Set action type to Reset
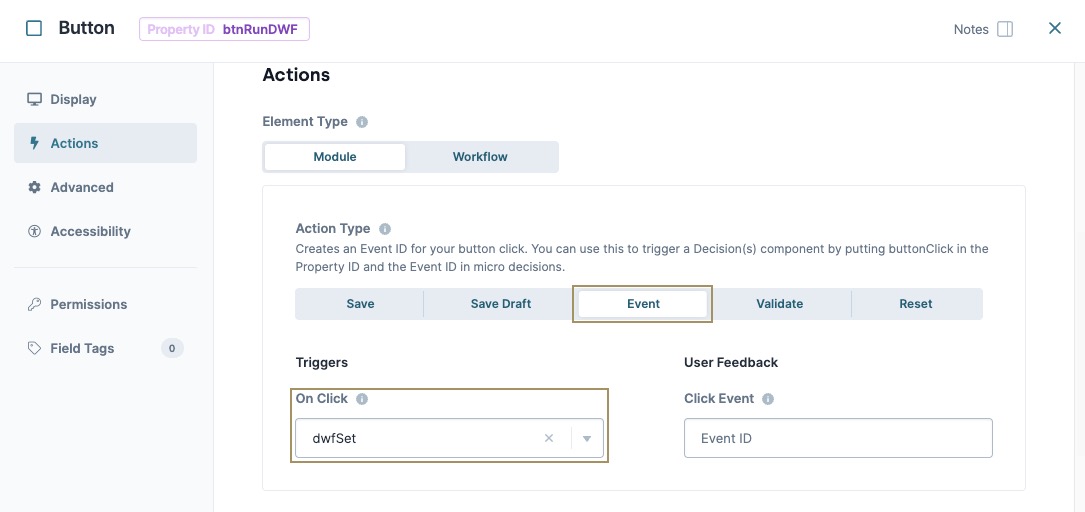The image size is (1085, 512). [x=916, y=304]
